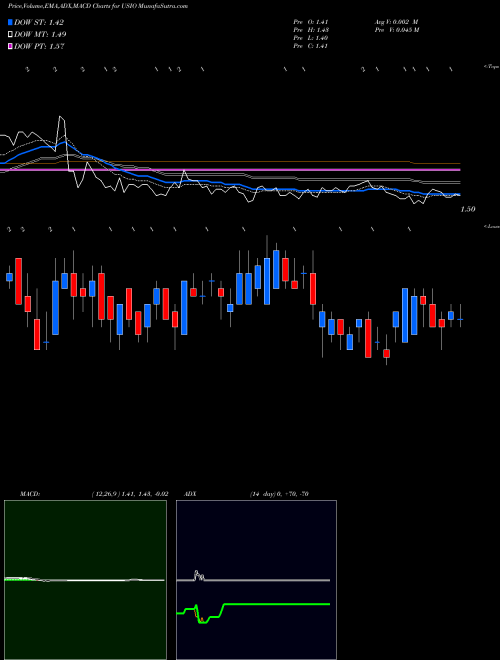Viewport: 500px width, 660px height.
Task: Select the 'DOW PT: 1.57' legend label
Action: click(39, 46)
